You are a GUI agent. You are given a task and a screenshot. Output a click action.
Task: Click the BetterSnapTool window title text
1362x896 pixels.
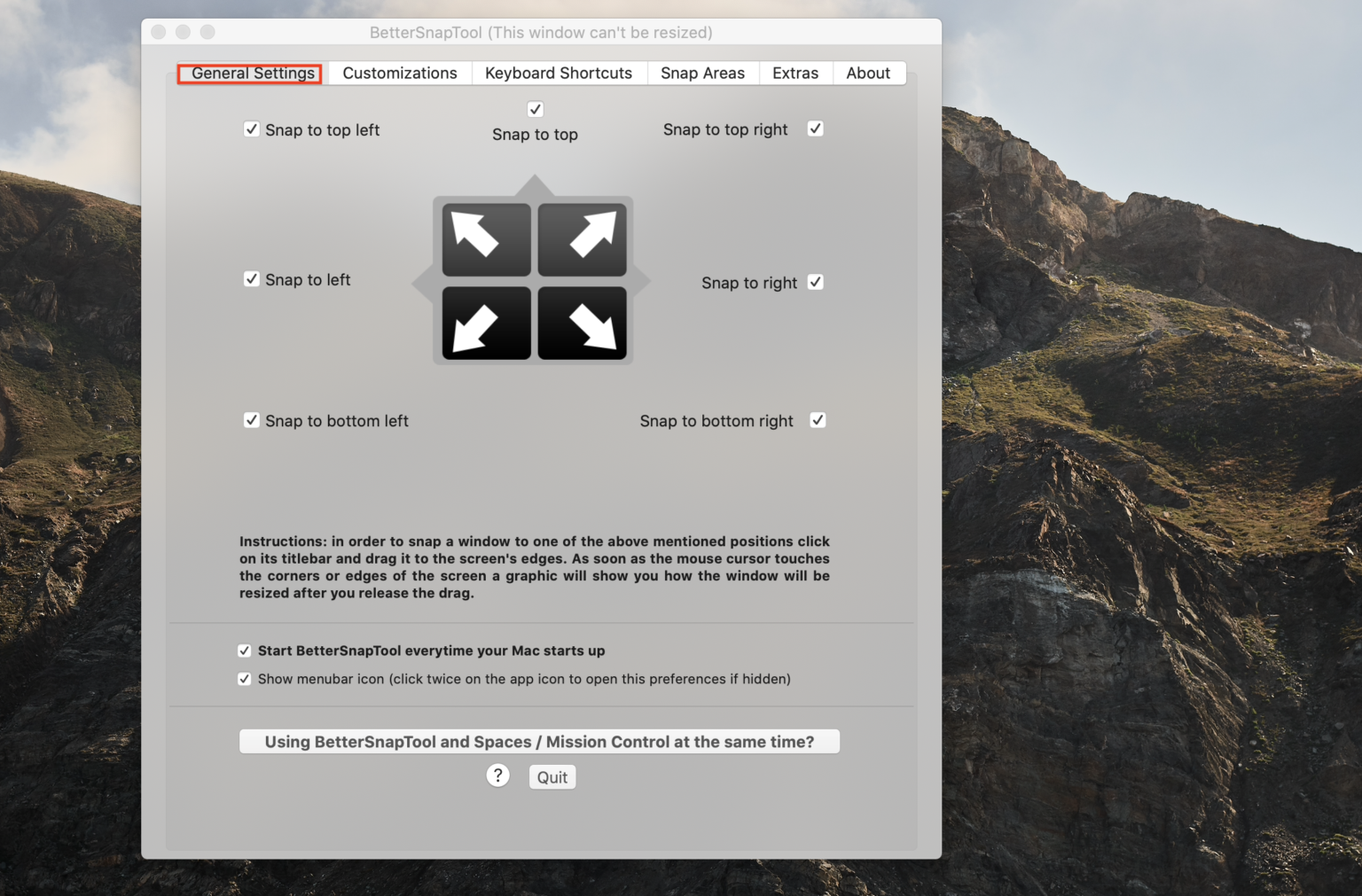click(x=541, y=32)
